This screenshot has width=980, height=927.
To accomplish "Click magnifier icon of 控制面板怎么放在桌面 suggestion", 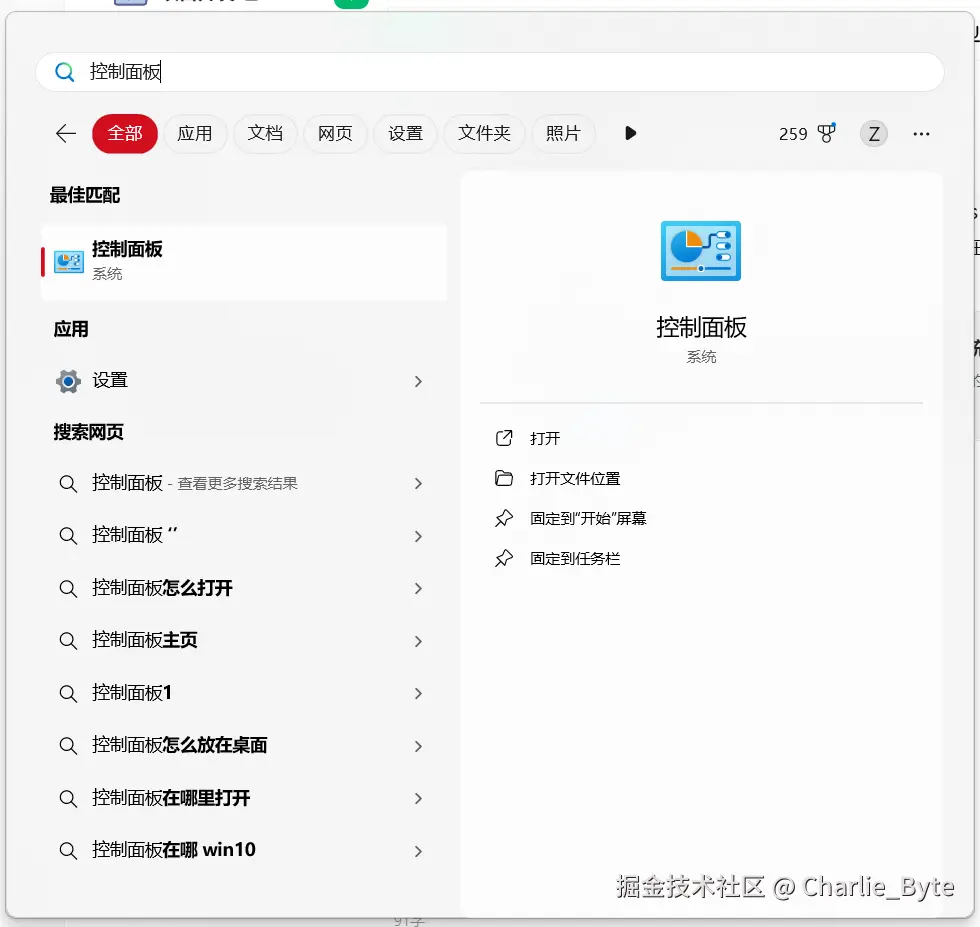I will click(x=68, y=746).
